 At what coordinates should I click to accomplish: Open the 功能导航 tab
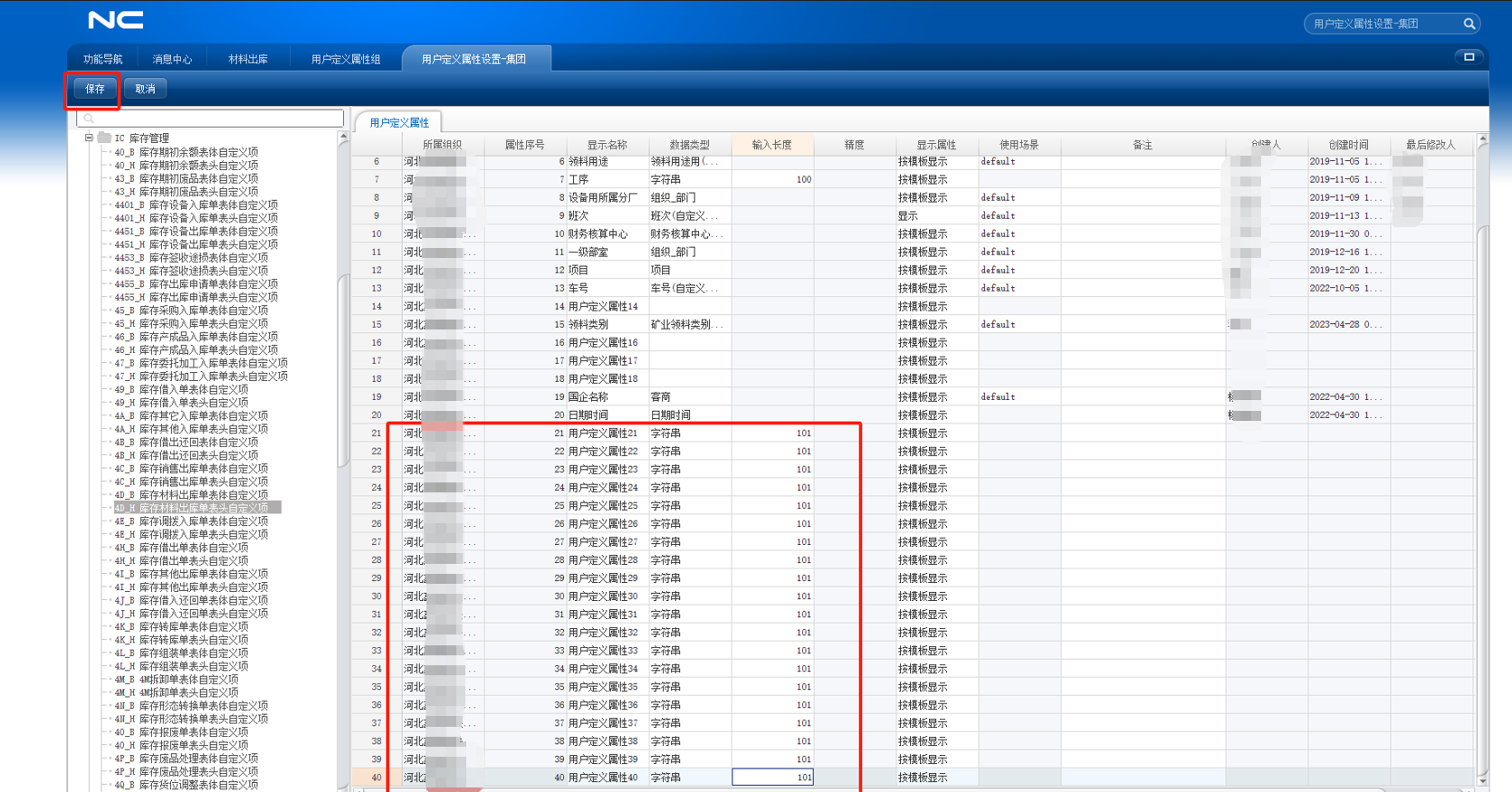tap(103, 59)
